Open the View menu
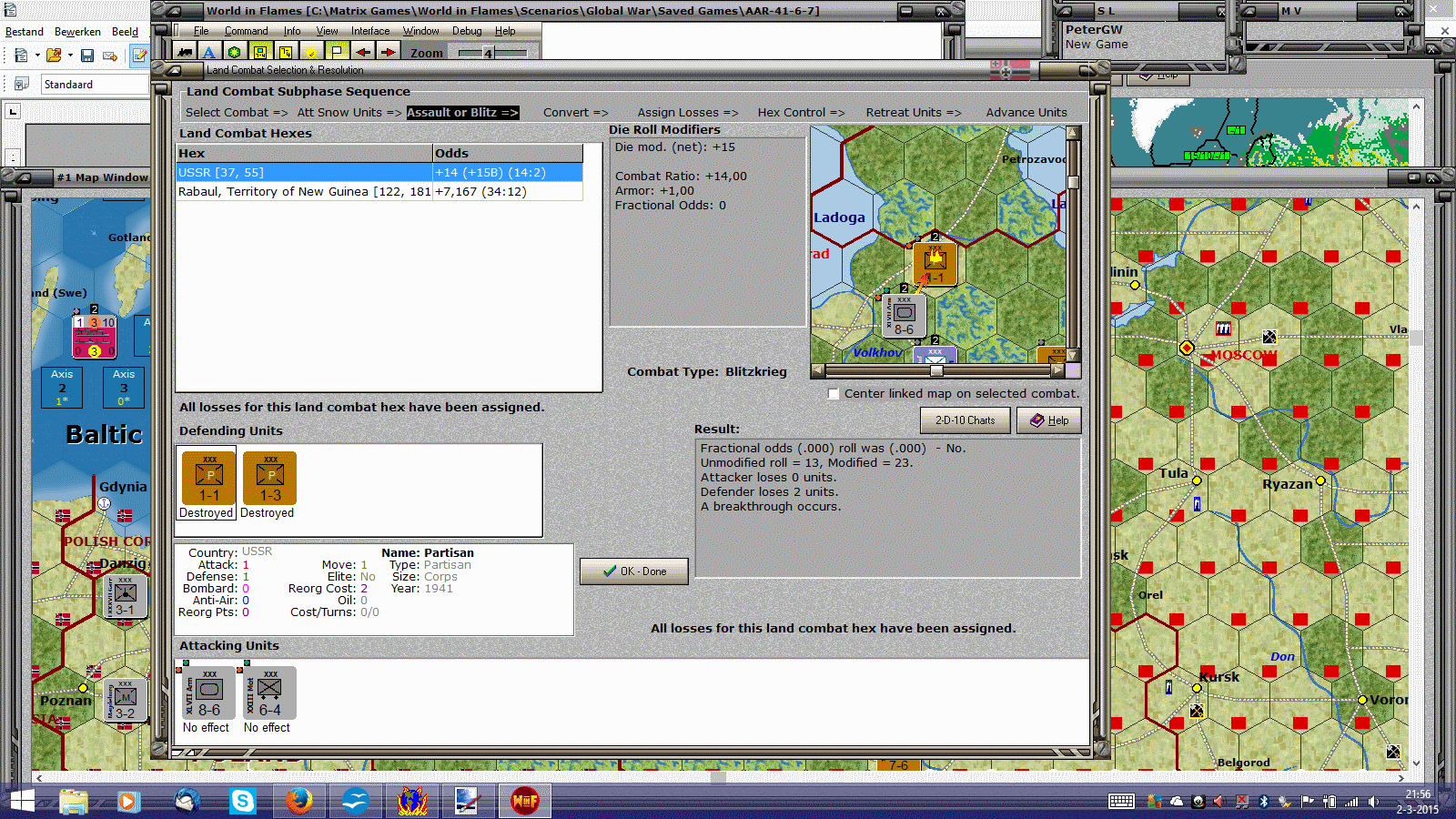1456x819 pixels. (328, 31)
